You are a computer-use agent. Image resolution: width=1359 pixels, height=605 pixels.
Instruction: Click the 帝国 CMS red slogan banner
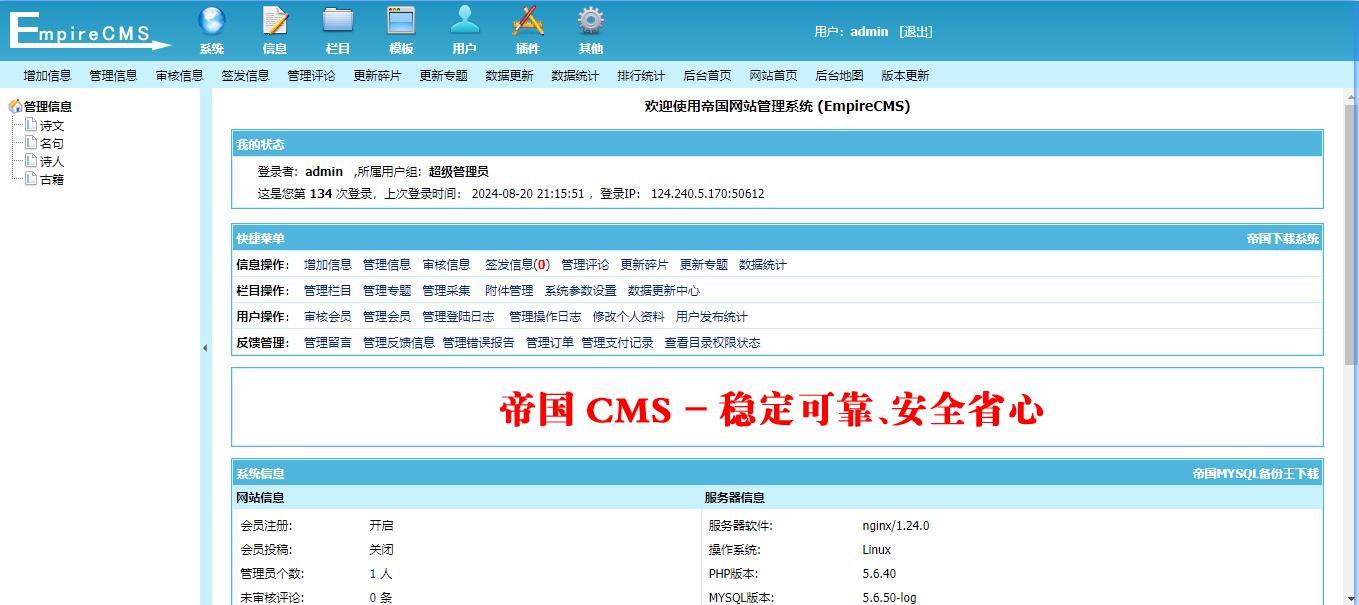[771, 410]
